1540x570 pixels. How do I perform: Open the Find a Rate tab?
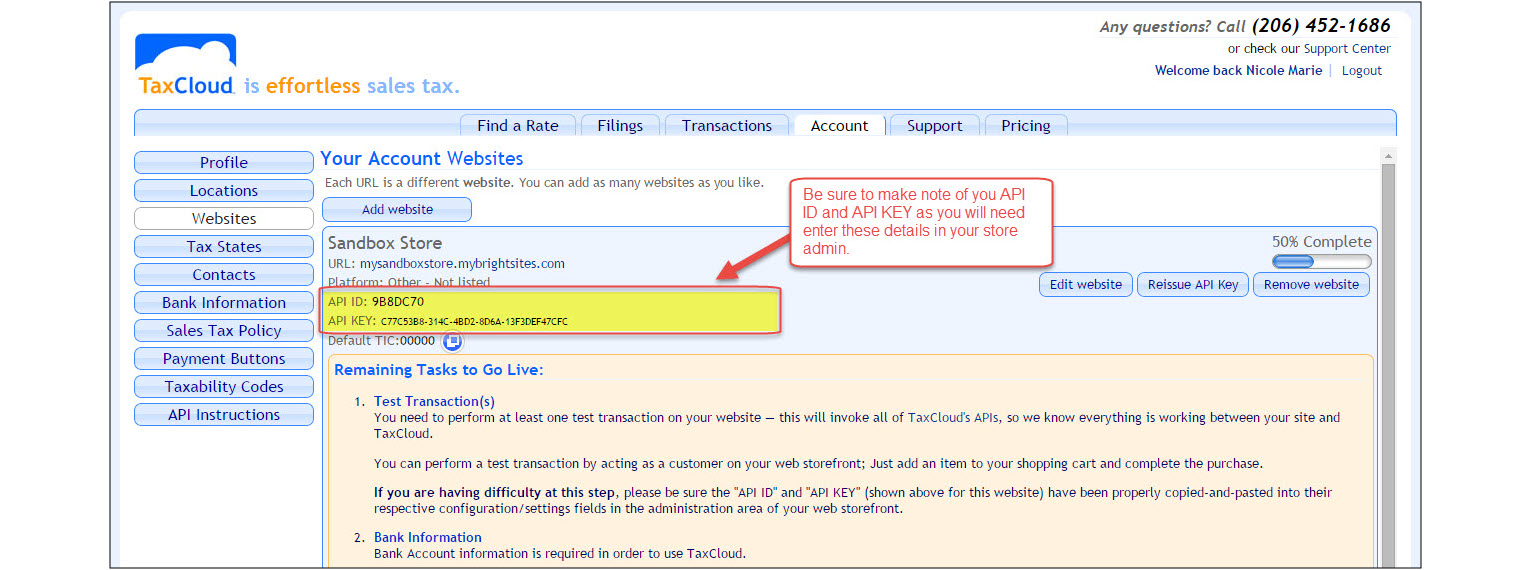click(518, 125)
